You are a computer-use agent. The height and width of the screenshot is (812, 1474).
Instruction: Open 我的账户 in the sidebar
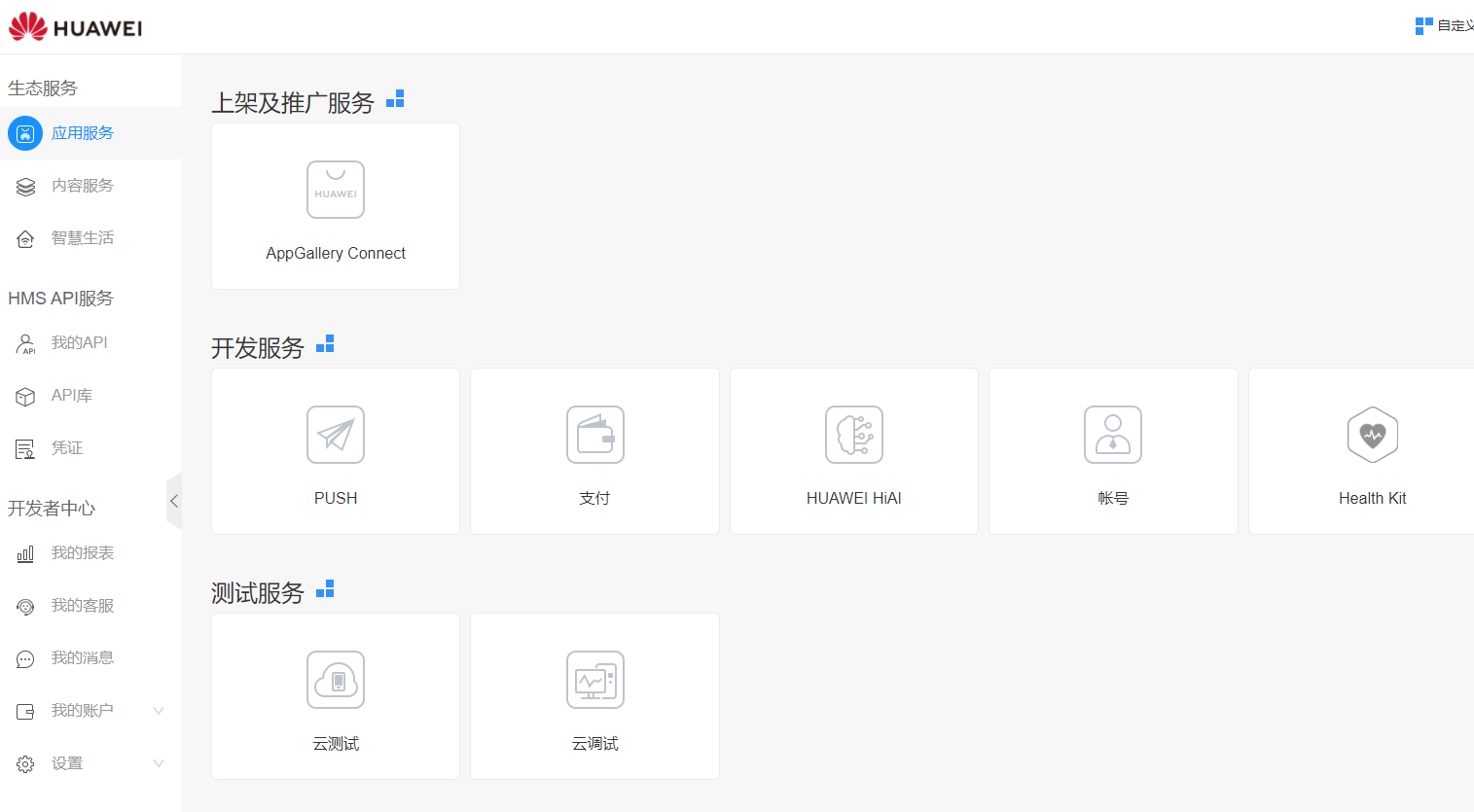91,711
